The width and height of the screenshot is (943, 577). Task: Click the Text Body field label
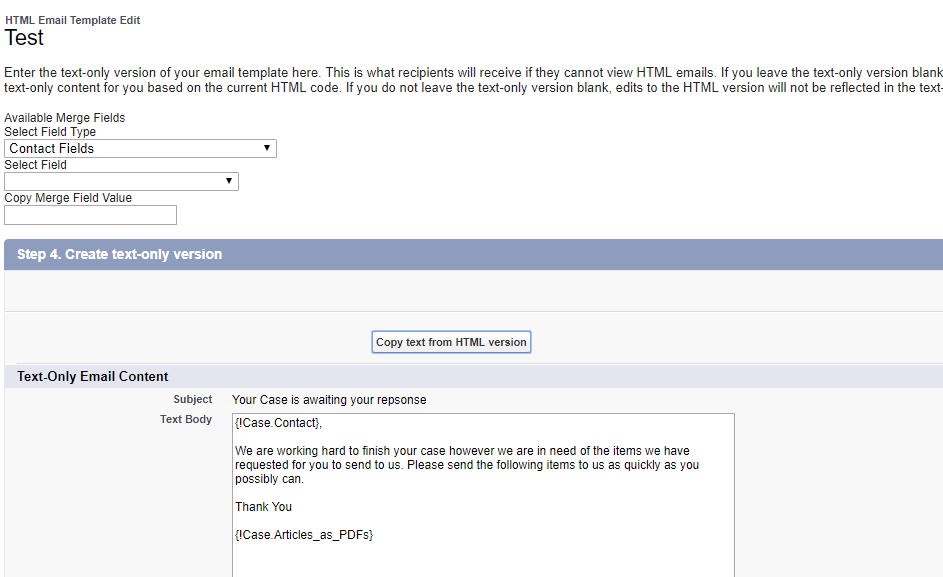pyautogui.click(x=186, y=419)
